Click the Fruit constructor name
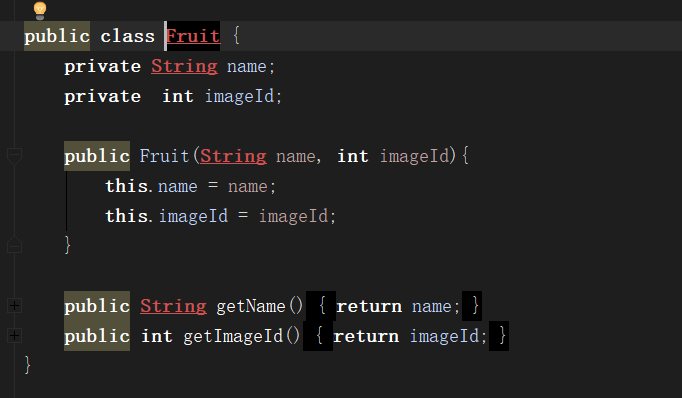Screen dimensions: 682x398 (x=164, y=156)
